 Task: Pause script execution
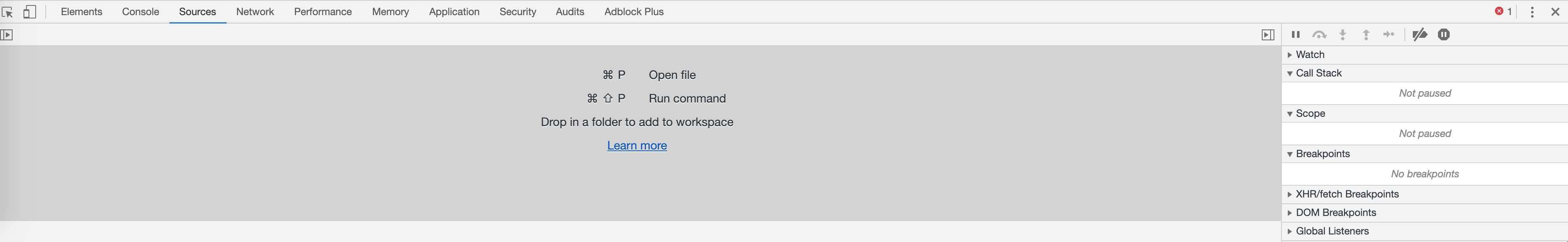point(1296,35)
